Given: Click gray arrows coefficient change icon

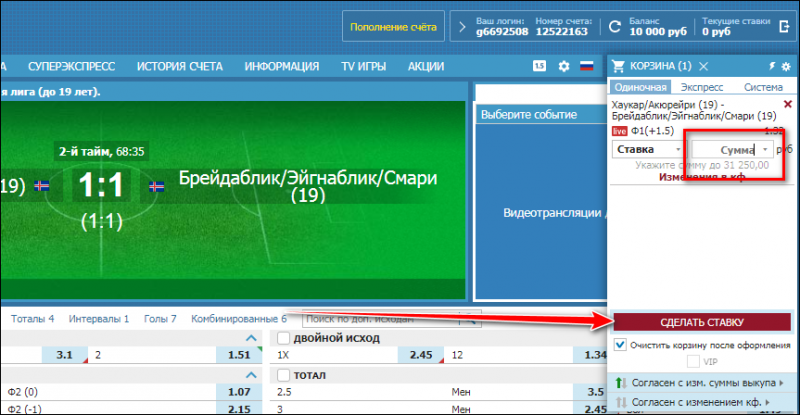Looking at the screenshot, I should pyautogui.click(x=620, y=402).
